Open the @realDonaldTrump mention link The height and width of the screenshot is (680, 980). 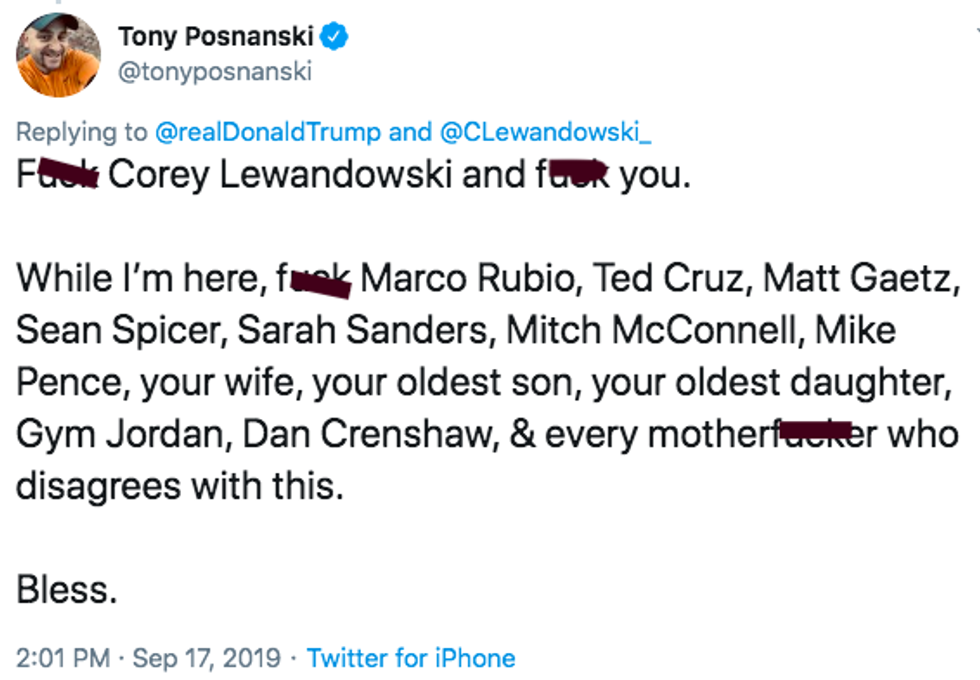[x=267, y=132]
